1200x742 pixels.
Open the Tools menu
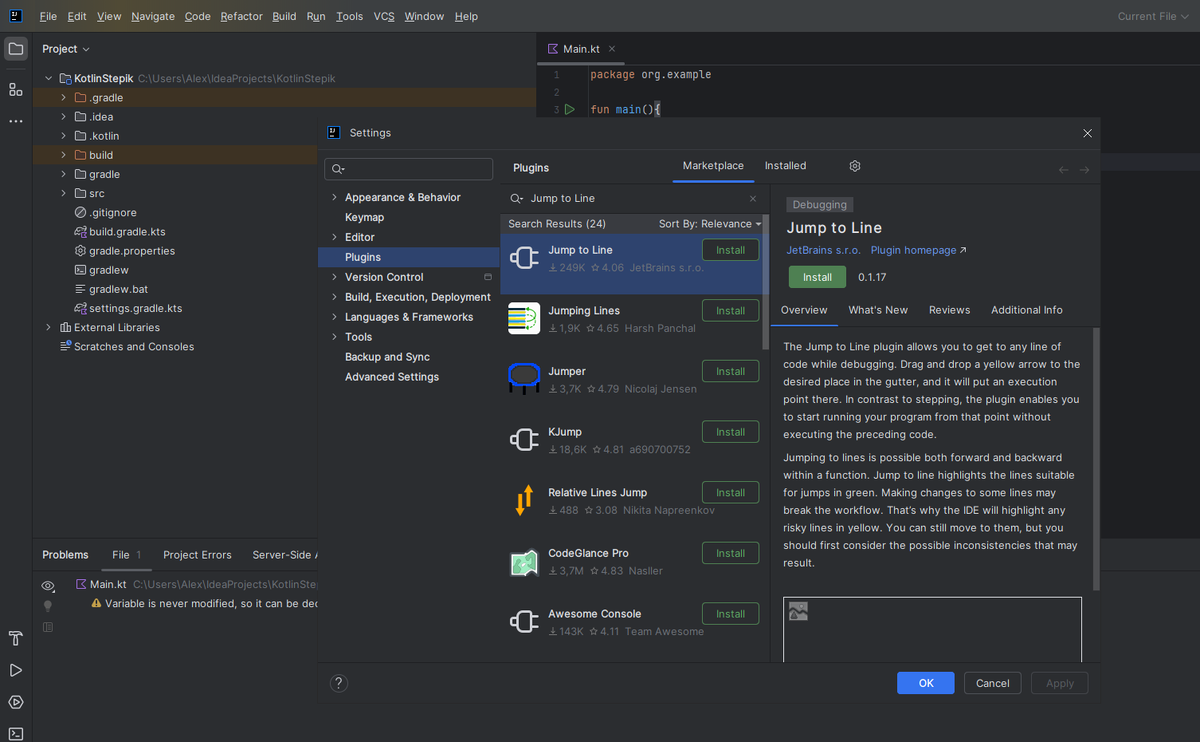tap(350, 16)
